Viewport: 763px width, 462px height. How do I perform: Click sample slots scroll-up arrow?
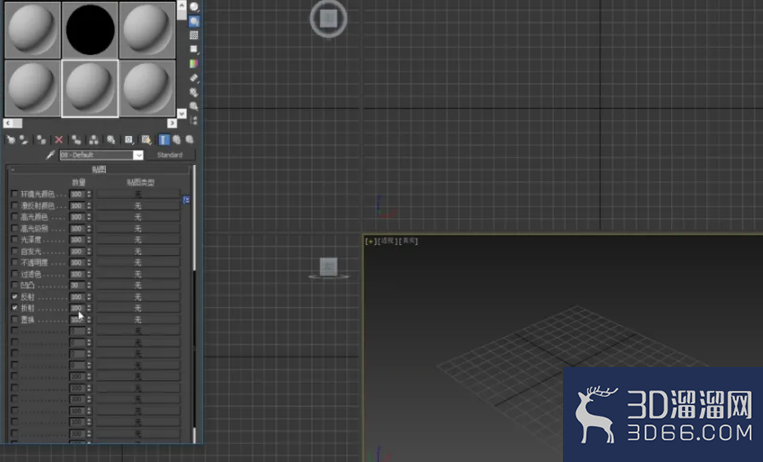(182, 5)
